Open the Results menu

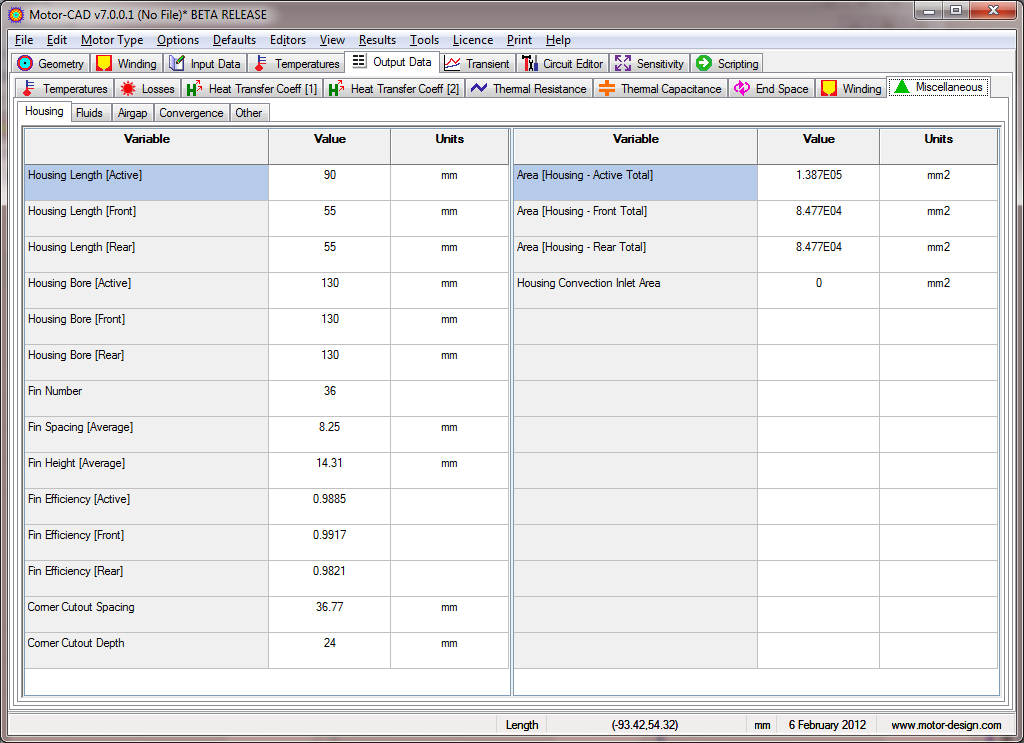pyautogui.click(x=377, y=40)
